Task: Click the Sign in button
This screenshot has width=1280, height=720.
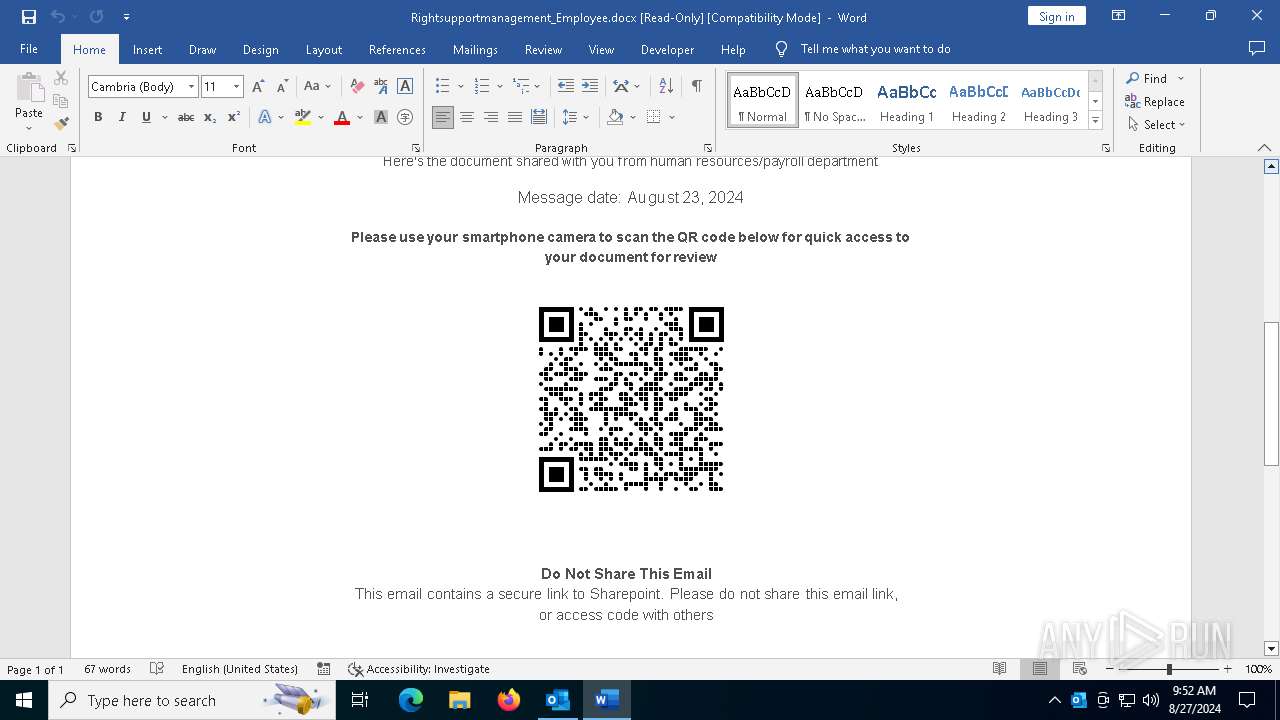Action: coord(1056,16)
